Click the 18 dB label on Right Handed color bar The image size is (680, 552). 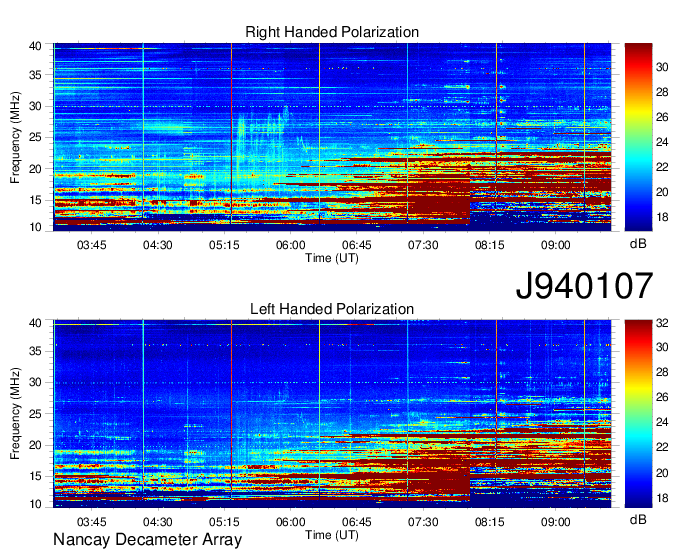click(x=662, y=217)
